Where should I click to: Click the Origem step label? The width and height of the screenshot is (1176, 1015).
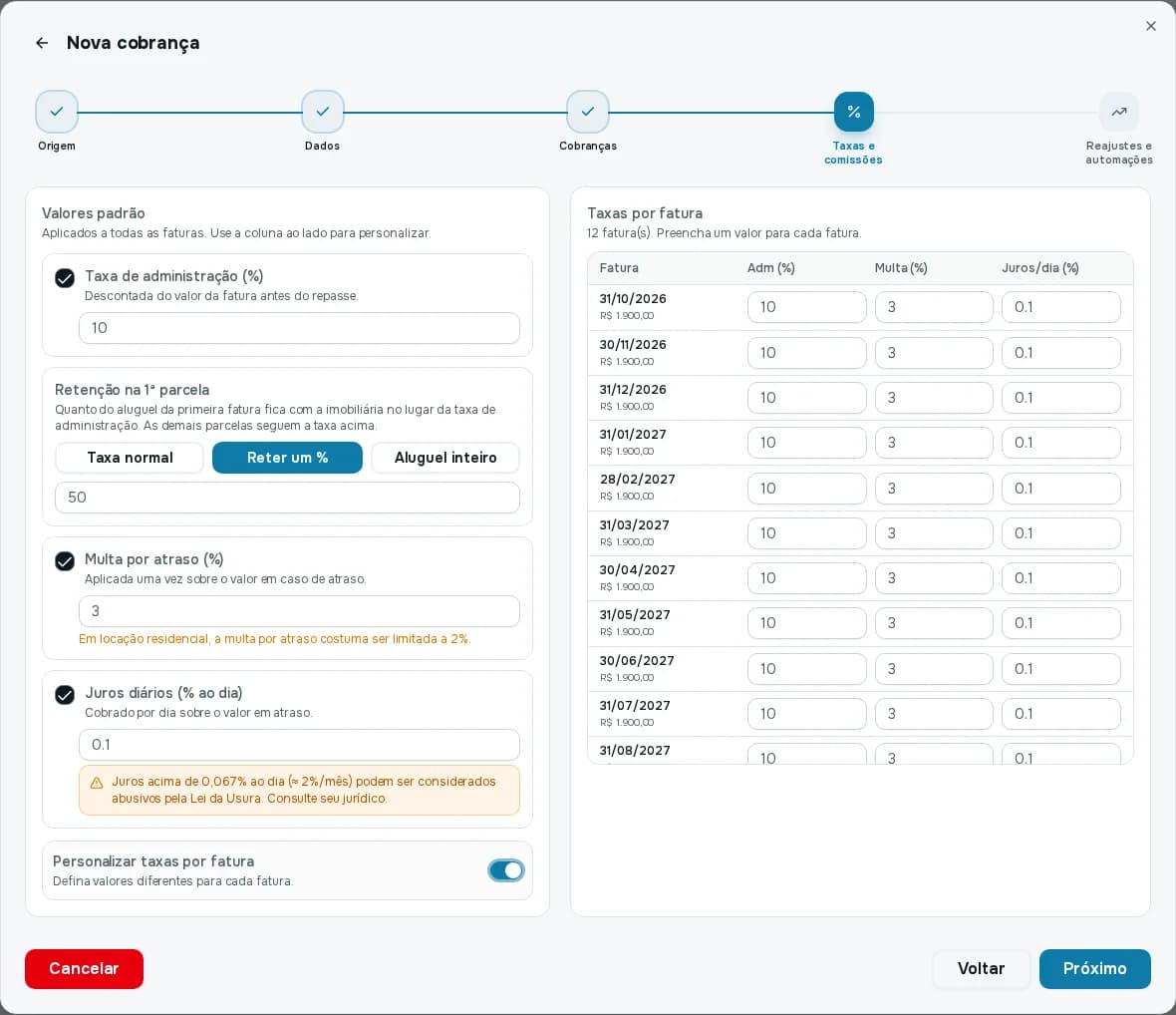[x=57, y=146]
